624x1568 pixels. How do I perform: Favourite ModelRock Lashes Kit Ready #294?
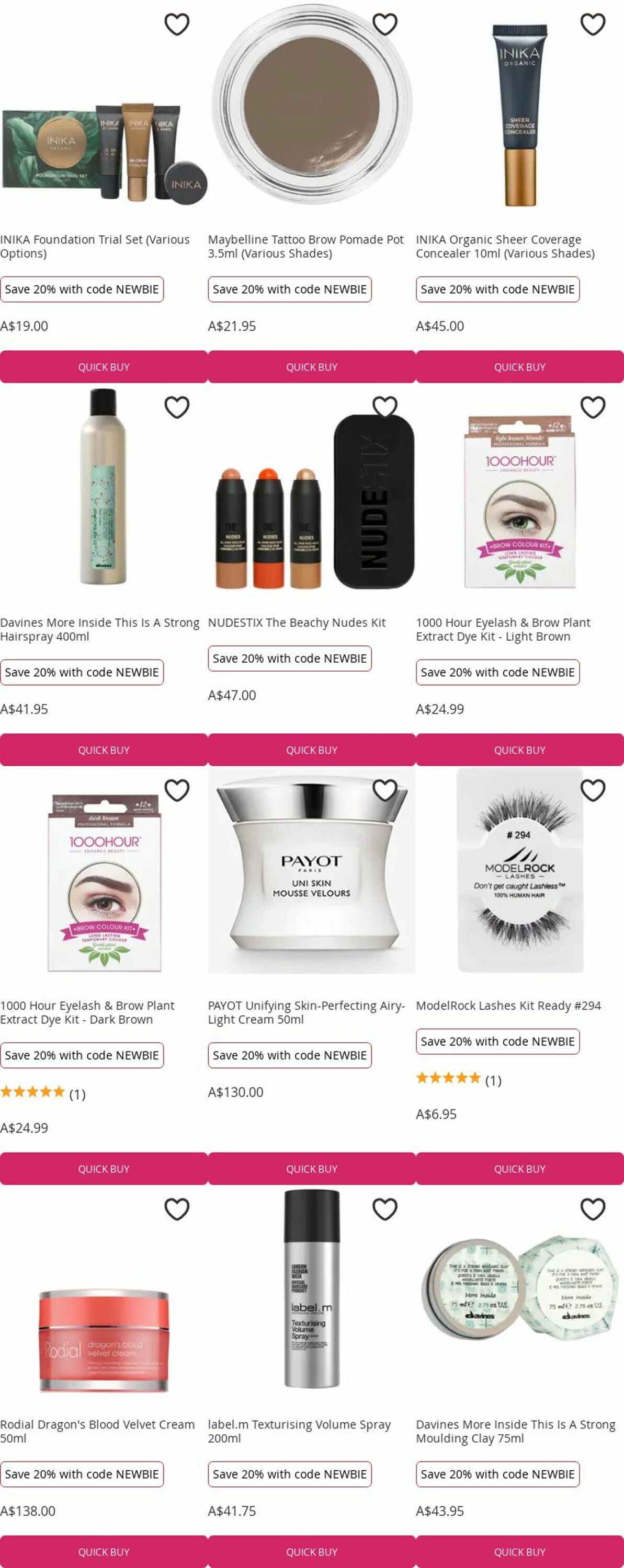tap(592, 790)
